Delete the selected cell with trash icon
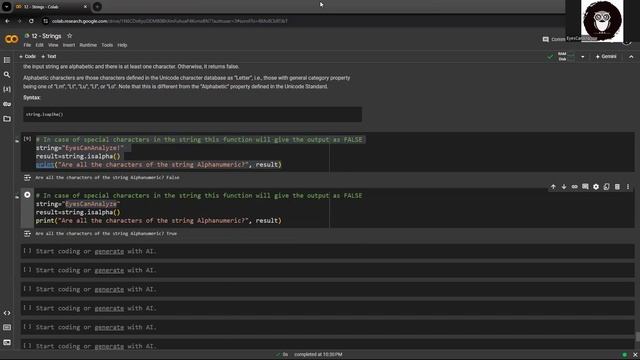The width and height of the screenshot is (640, 360). (x=617, y=187)
